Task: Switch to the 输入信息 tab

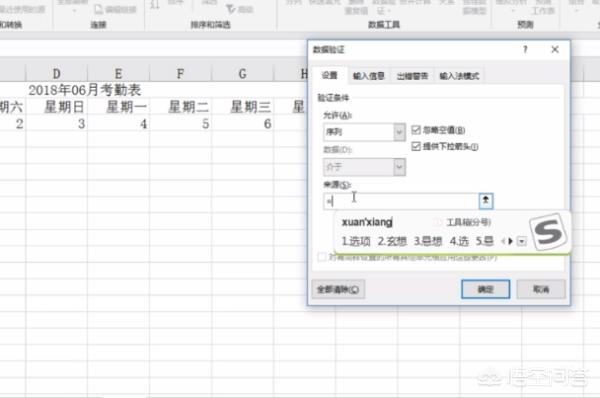Action: click(368, 76)
